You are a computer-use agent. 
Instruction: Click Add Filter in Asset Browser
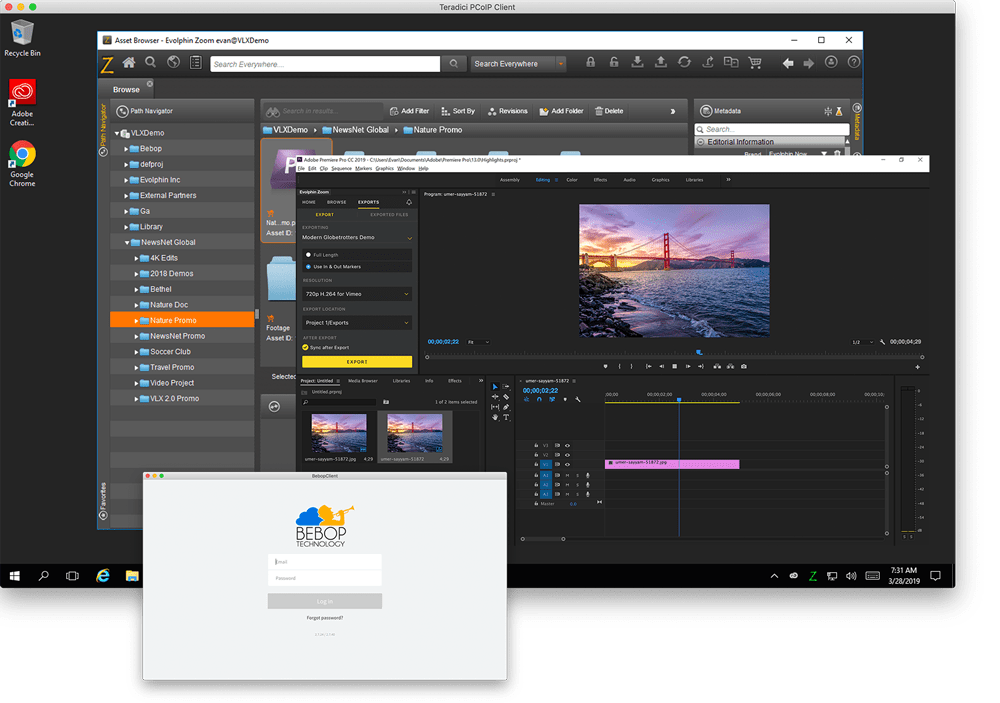(409, 111)
